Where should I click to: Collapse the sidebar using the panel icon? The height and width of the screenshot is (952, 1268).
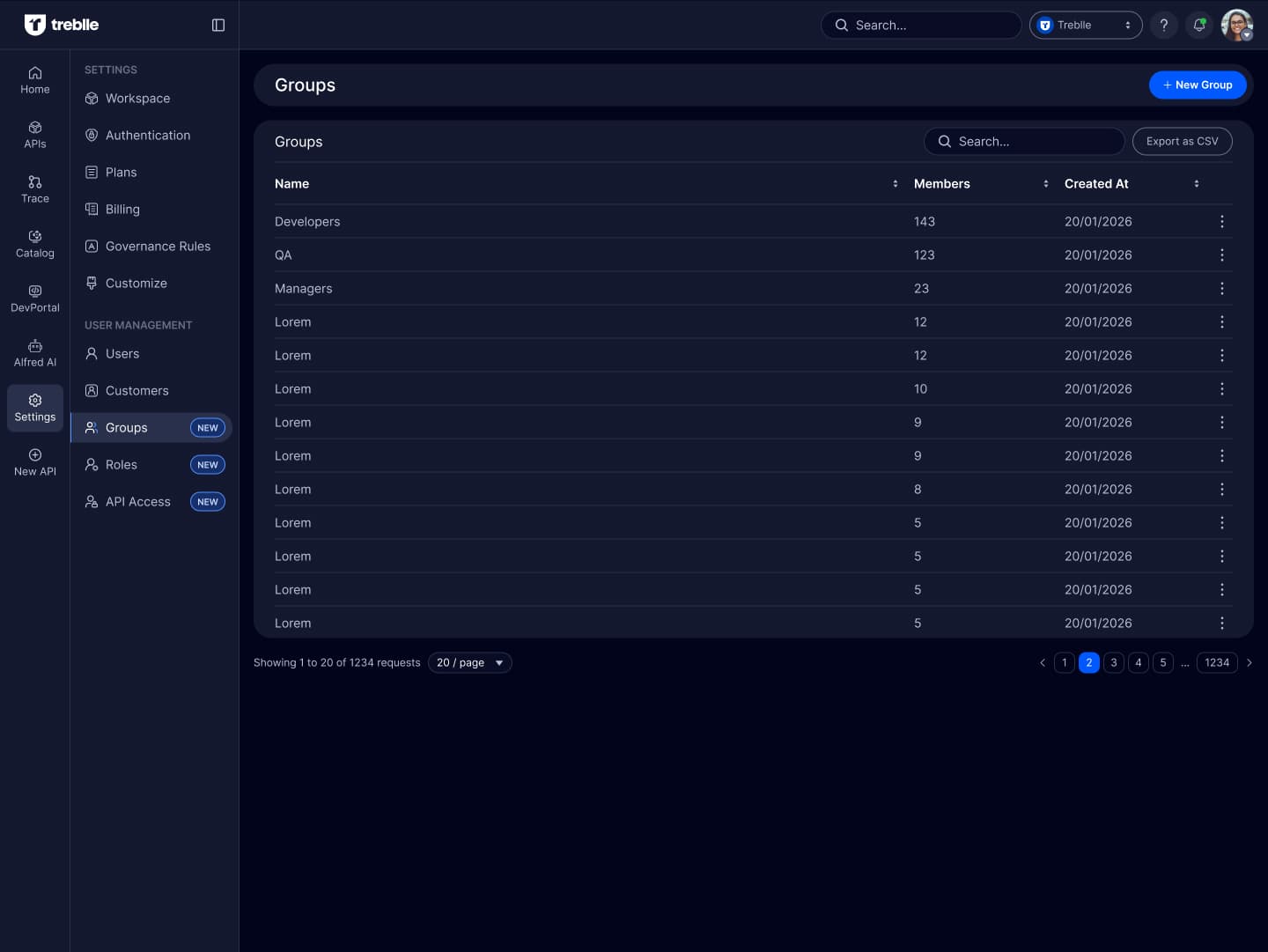218,26
